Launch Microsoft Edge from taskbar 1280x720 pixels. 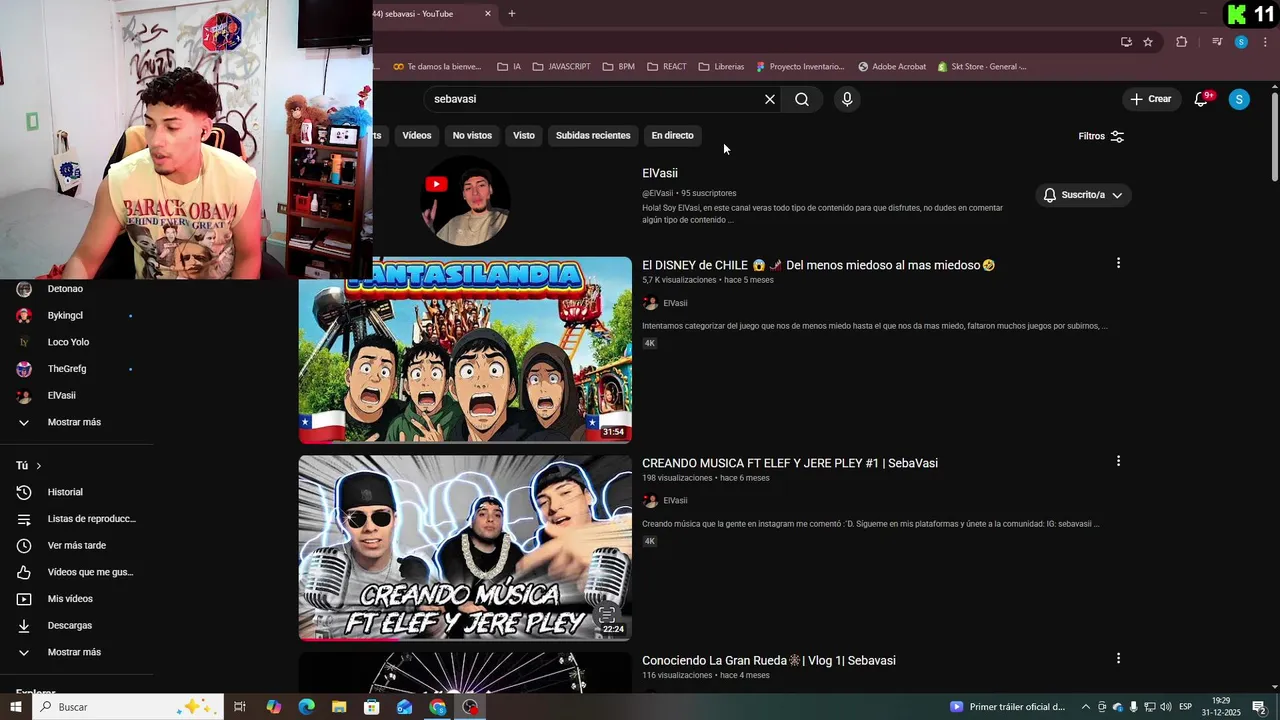point(306,707)
